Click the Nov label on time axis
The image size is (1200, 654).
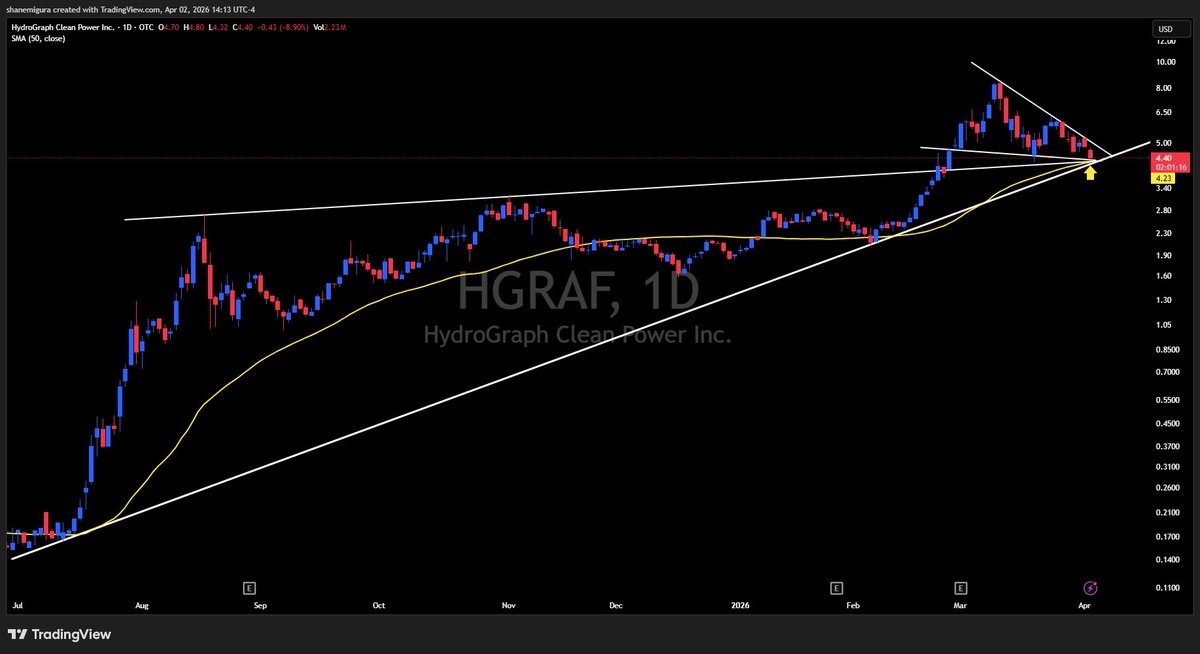(508, 606)
